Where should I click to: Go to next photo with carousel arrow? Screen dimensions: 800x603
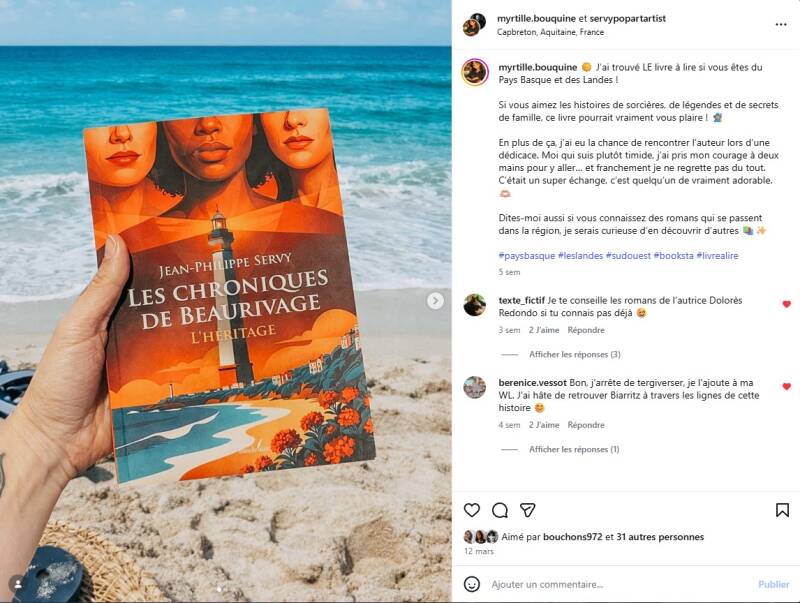(x=435, y=300)
